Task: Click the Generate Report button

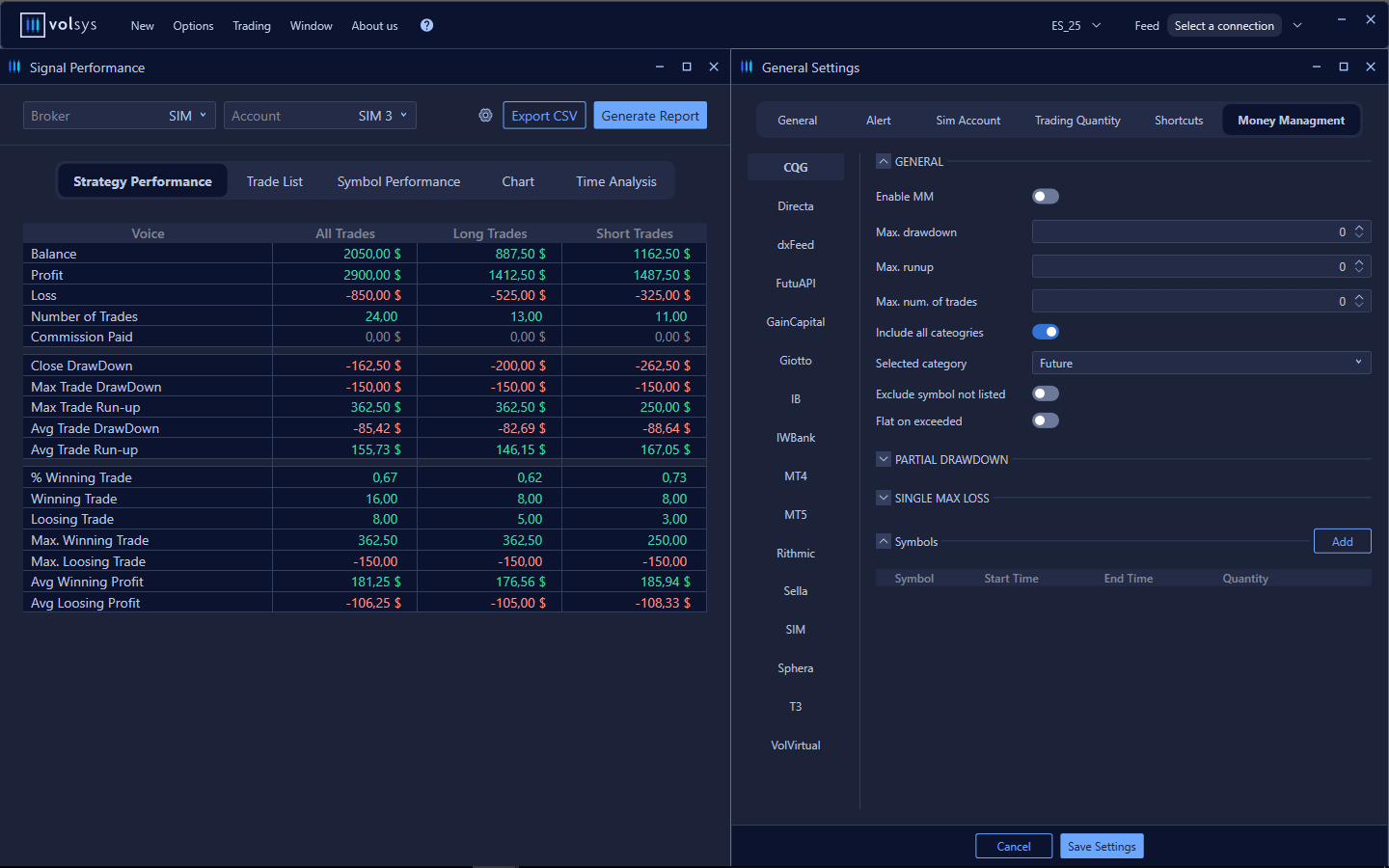Action: tap(650, 116)
